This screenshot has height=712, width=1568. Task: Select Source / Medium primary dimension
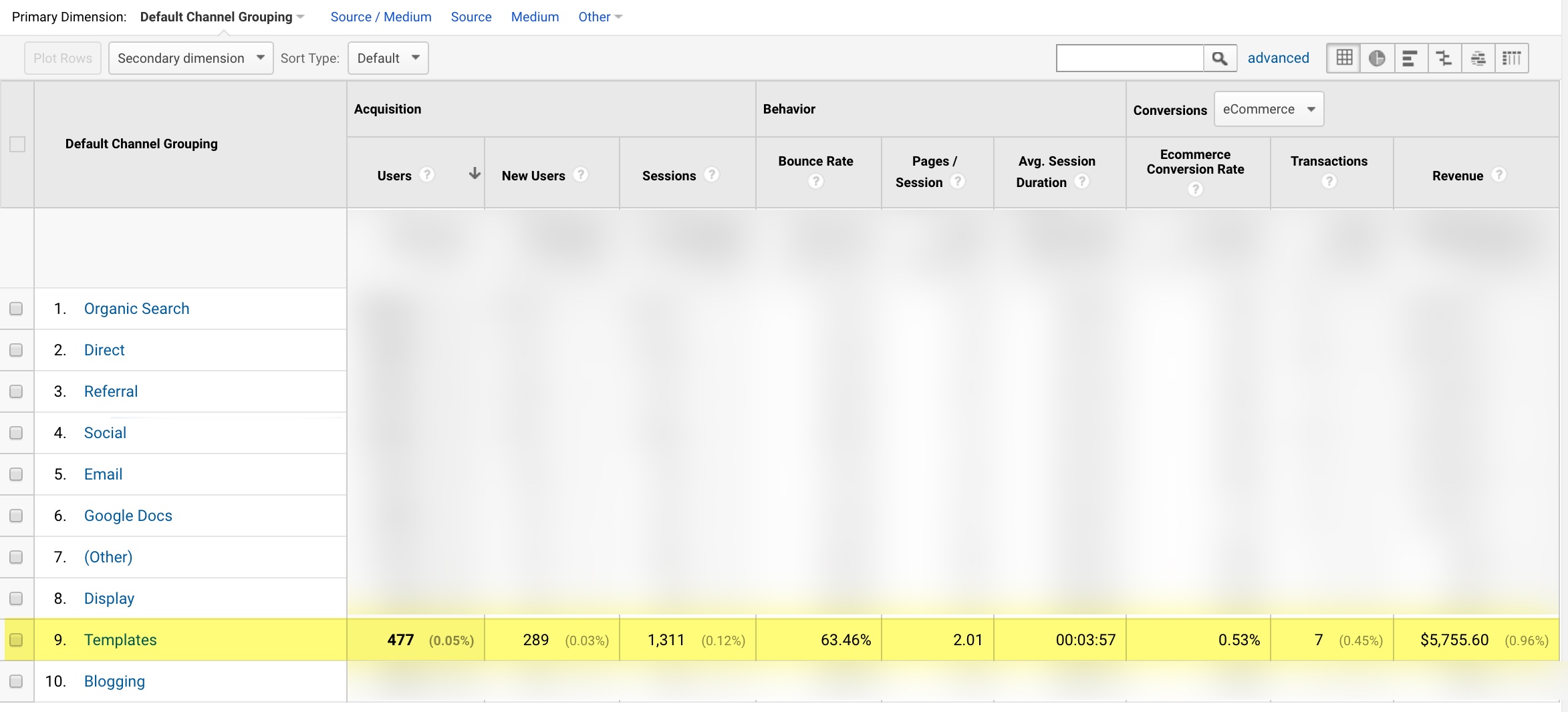[x=381, y=17]
